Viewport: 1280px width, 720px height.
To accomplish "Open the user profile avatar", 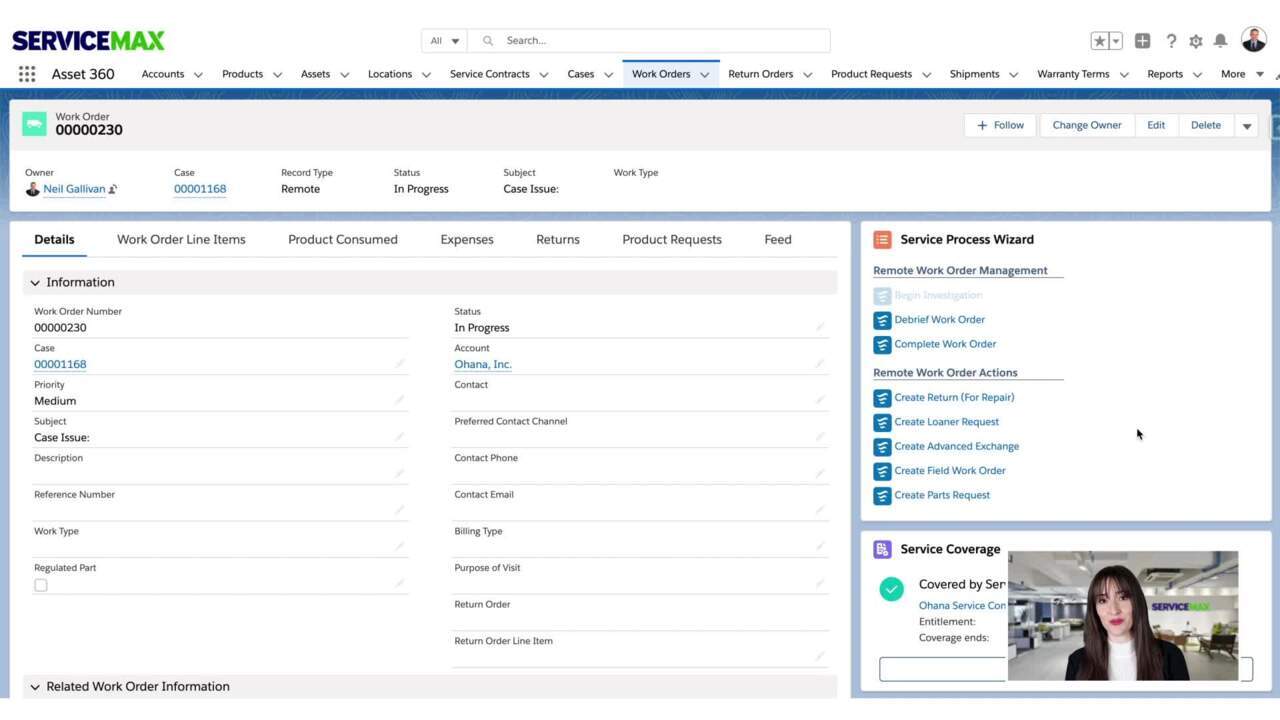I will 1254,40.
